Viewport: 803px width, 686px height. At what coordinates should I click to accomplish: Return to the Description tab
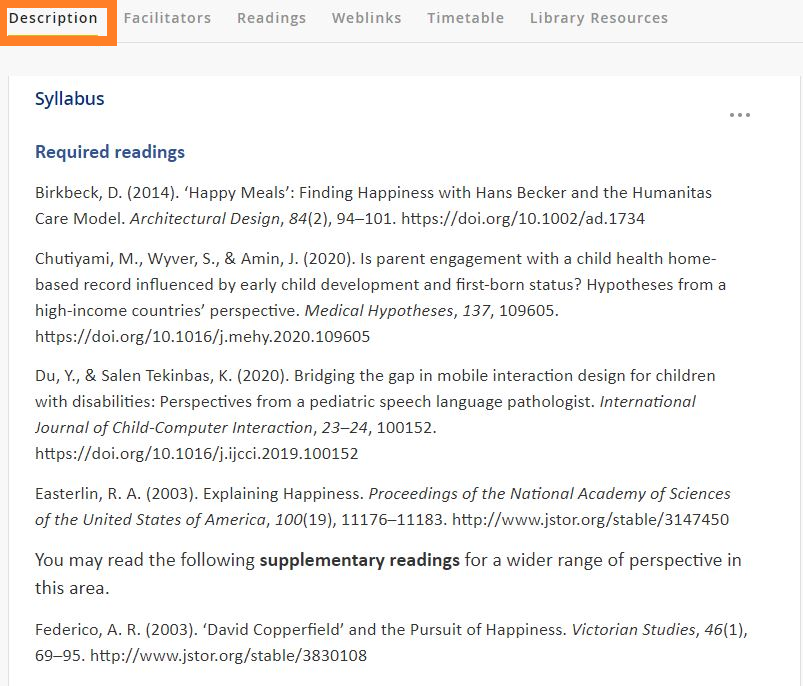point(55,17)
